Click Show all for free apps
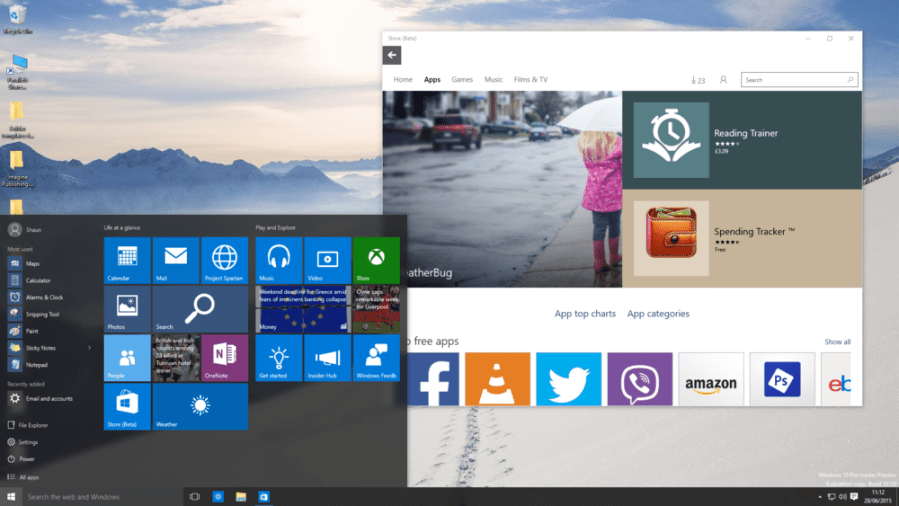Viewport: 899px width, 506px height. point(837,342)
